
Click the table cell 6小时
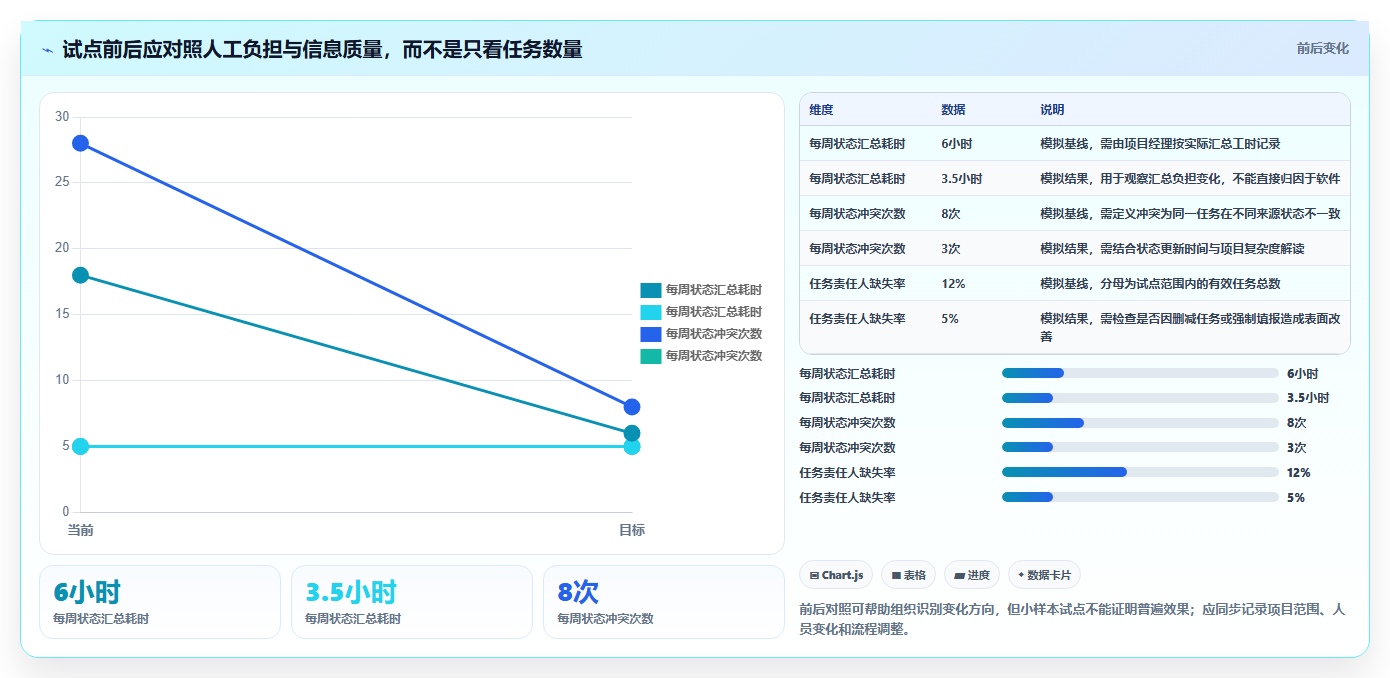957,144
